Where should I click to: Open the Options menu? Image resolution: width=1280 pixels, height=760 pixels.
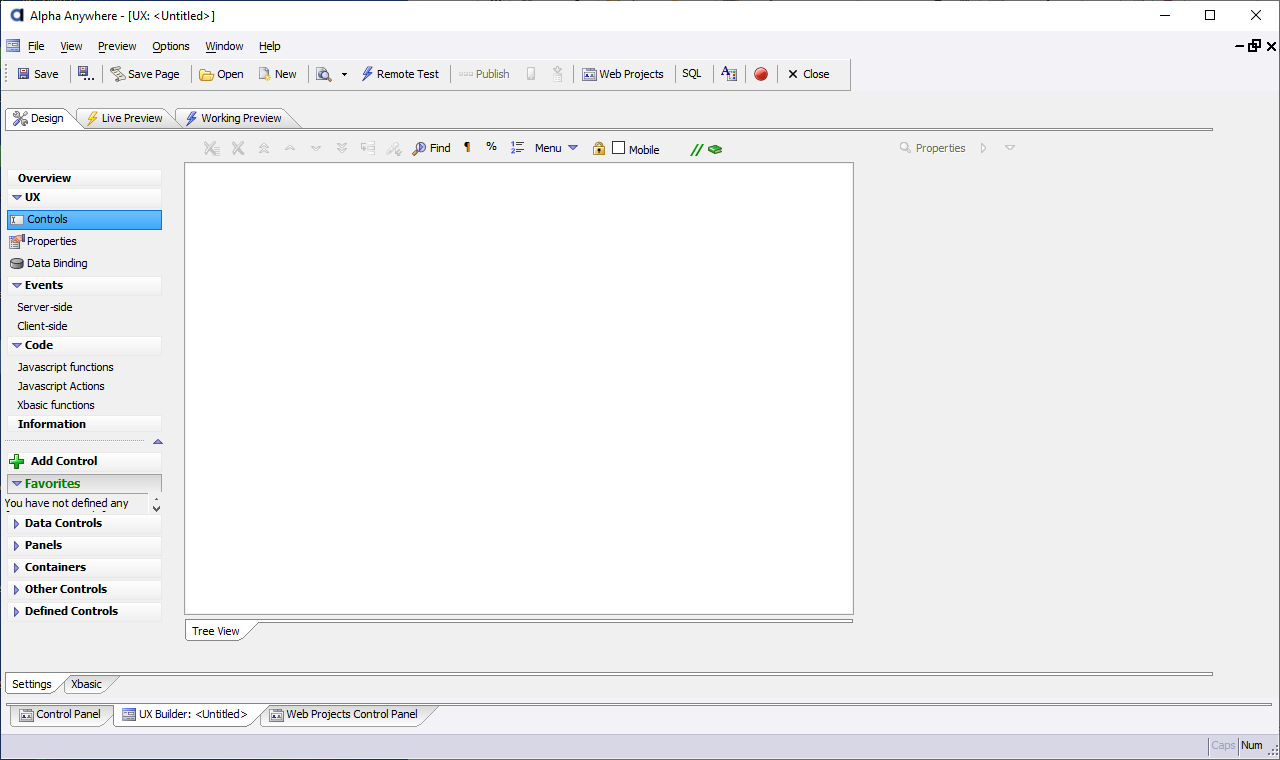171,46
